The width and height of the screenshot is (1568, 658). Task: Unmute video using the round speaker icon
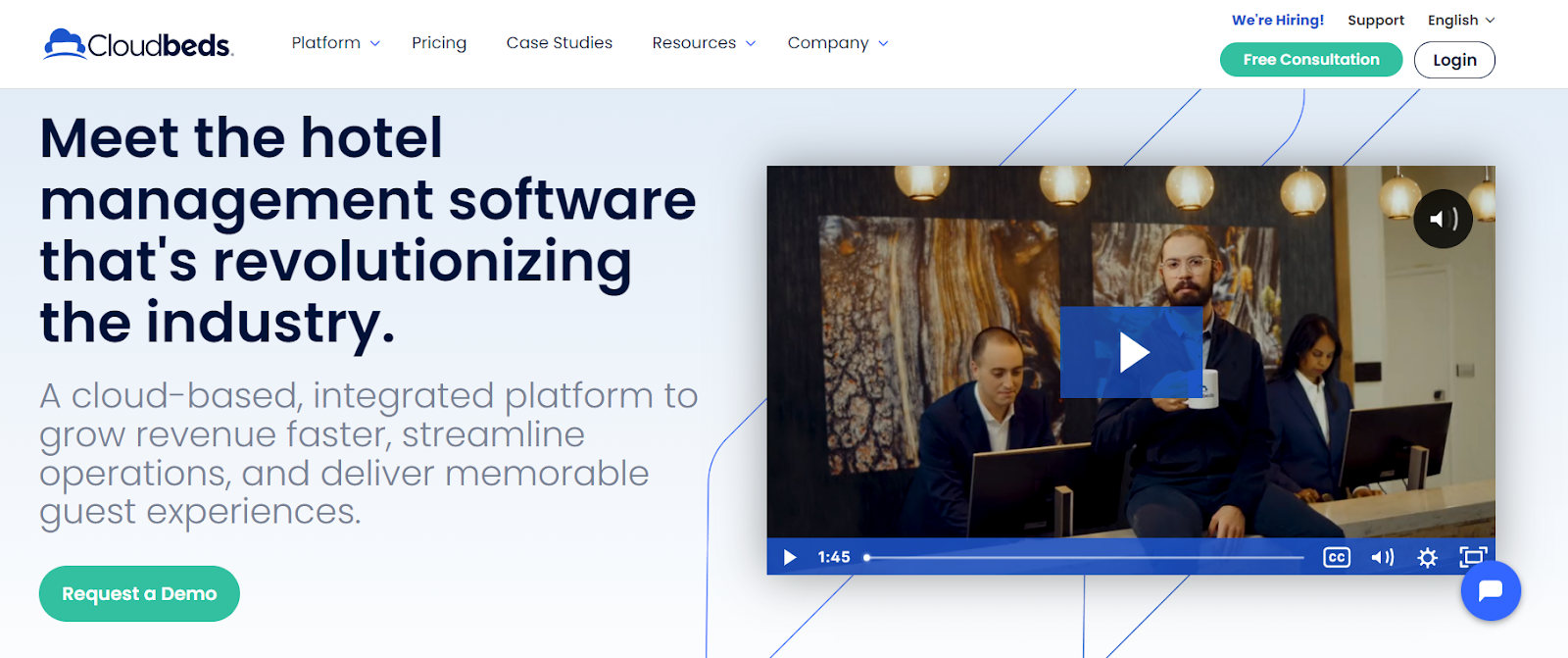[x=1443, y=219]
